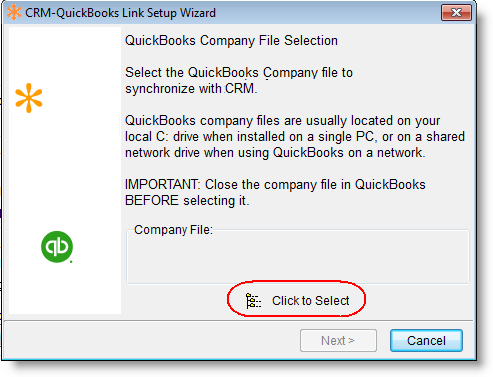Click inside the empty Company File box
493x377 pixels.
[x=298, y=258]
